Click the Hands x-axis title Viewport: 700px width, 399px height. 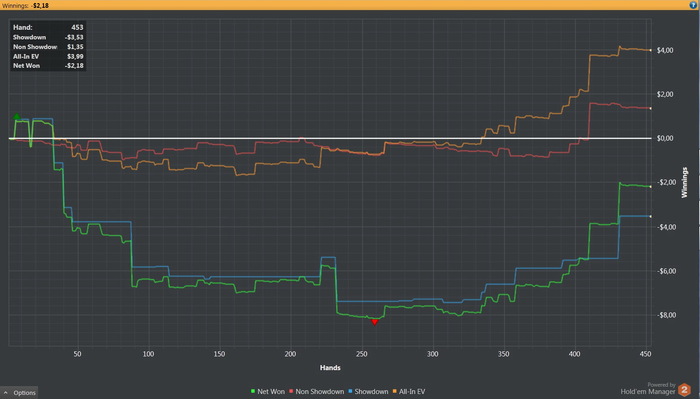pyautogui.click(x=330, y=368)
